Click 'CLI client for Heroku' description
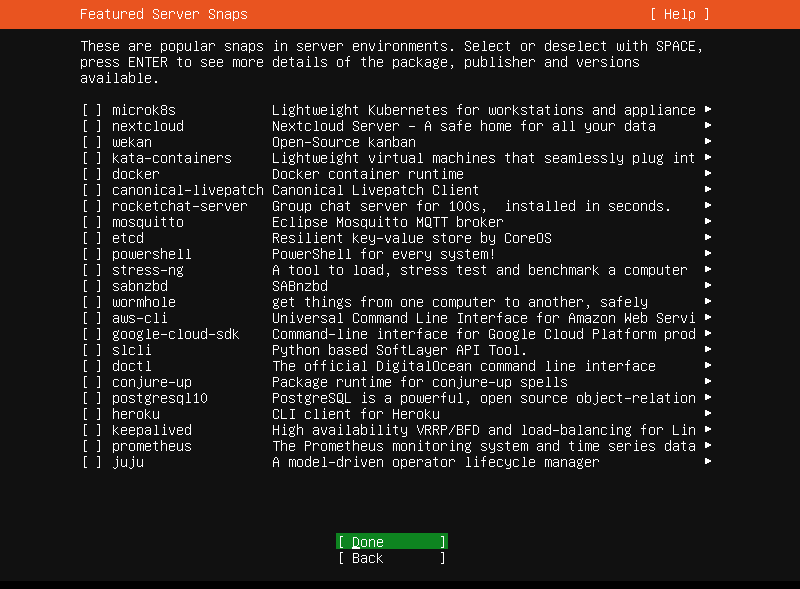The width and height of the screenshot is (800, 589). coord(356,414)
